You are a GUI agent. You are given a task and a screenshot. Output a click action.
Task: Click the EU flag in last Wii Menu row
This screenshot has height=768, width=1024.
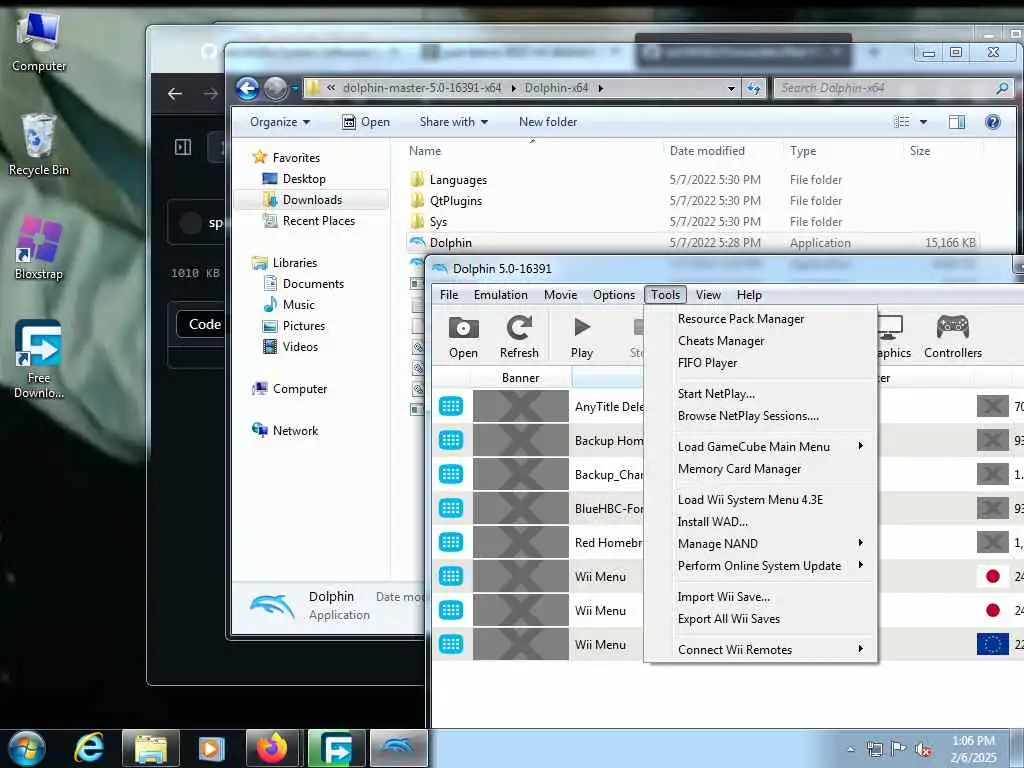[993, 644]
